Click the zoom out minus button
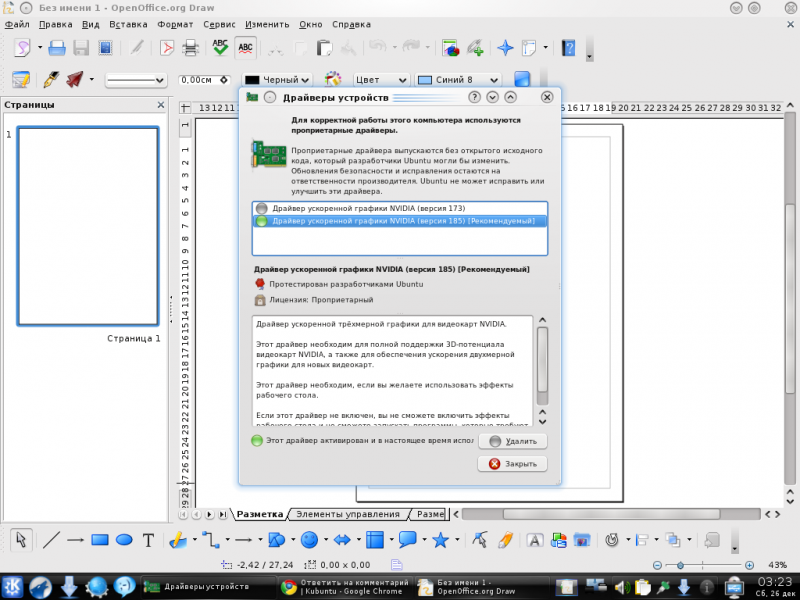The width and height of the screenshot is (800, 600). click(658, 565)
